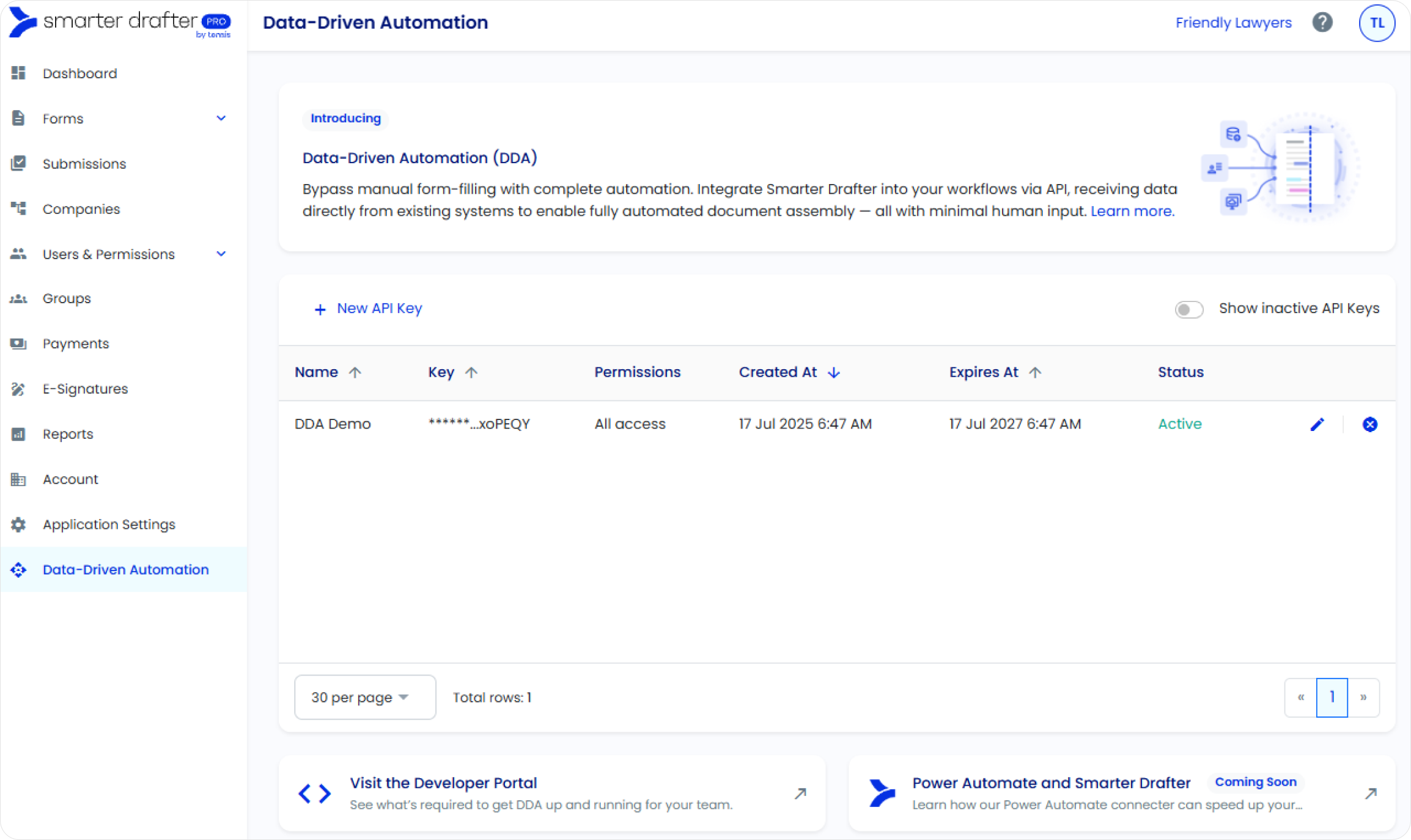The width and height of the screenshot is (1411, 840).
Task: Open Power Automate and Smarter Drafter card
Action: 1122,793
